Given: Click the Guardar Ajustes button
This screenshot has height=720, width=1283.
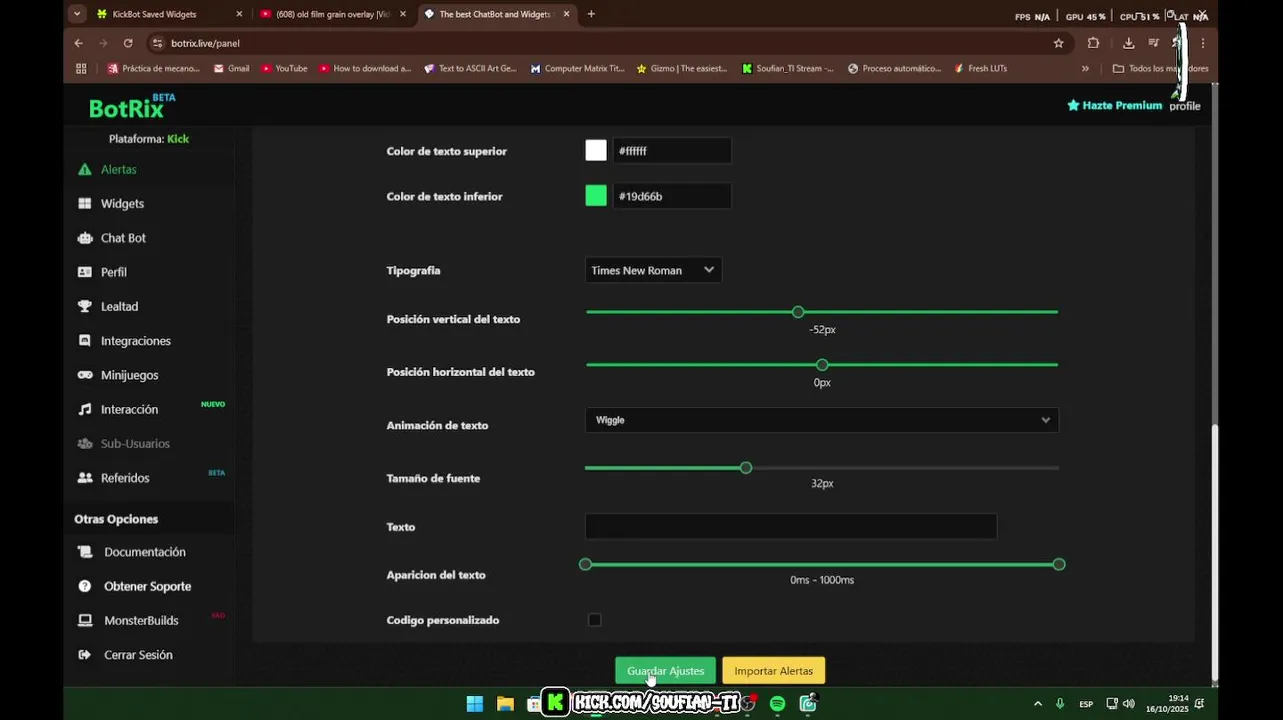Looking at the screenshot, I should tap(665, 671).
